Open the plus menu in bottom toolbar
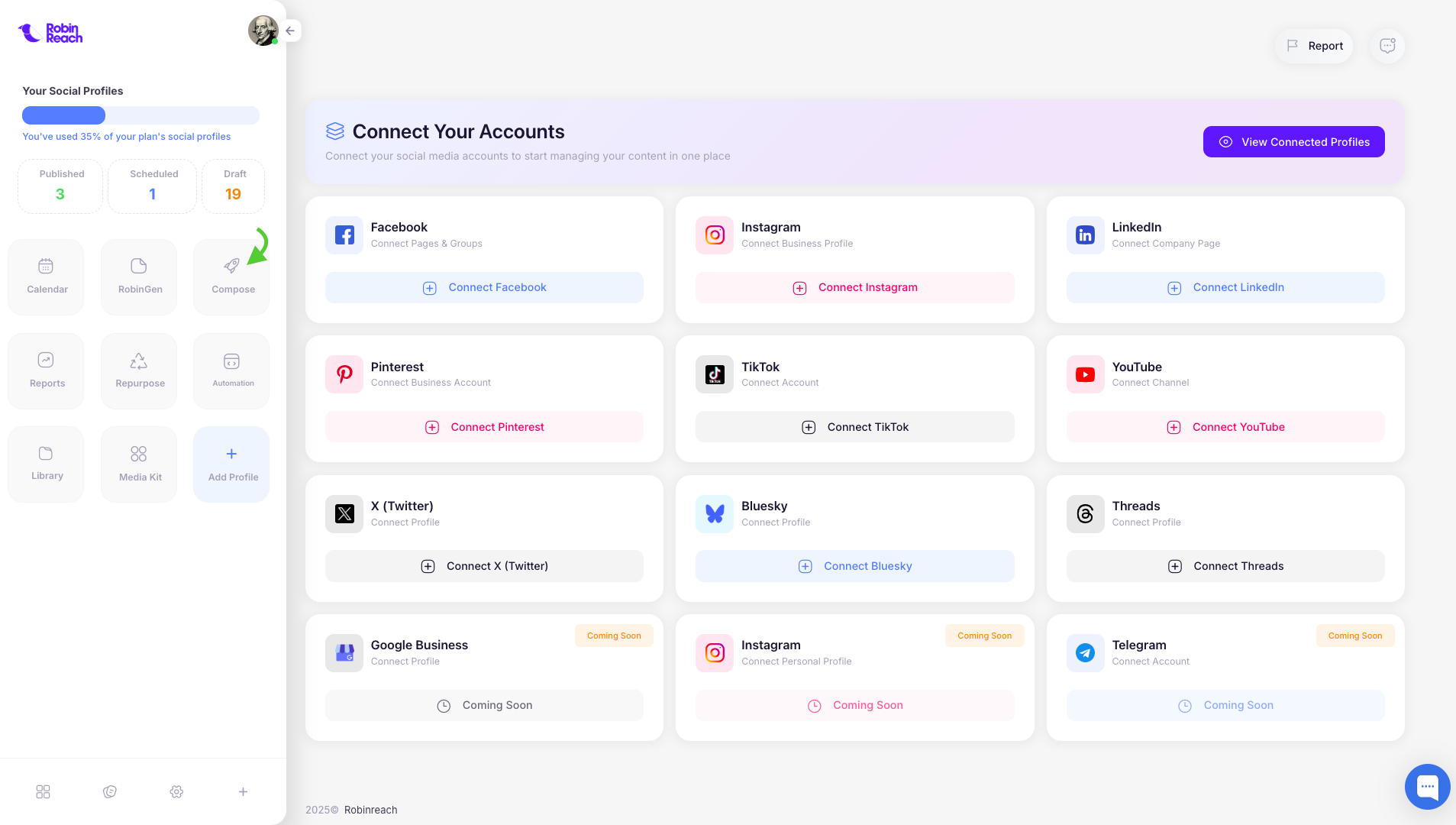 [x=243, y=791]
